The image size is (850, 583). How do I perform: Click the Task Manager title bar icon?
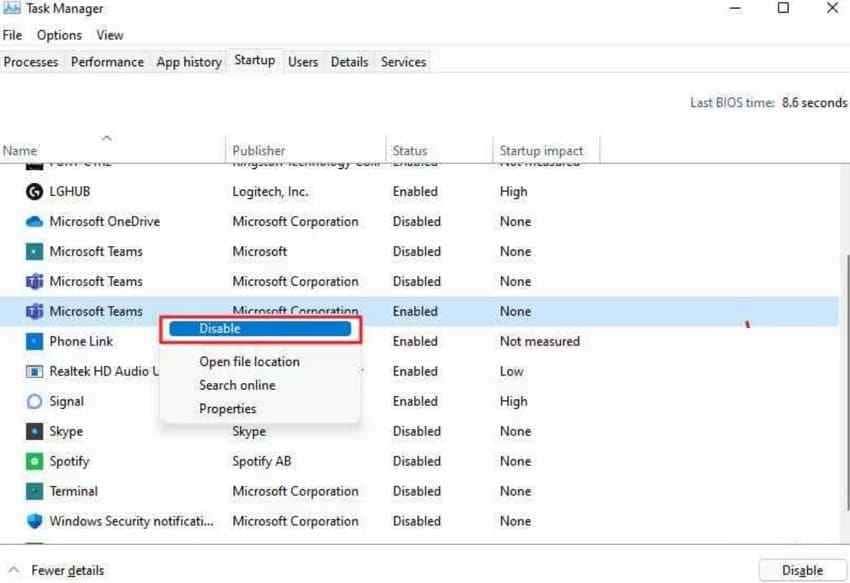coord(11,8)
